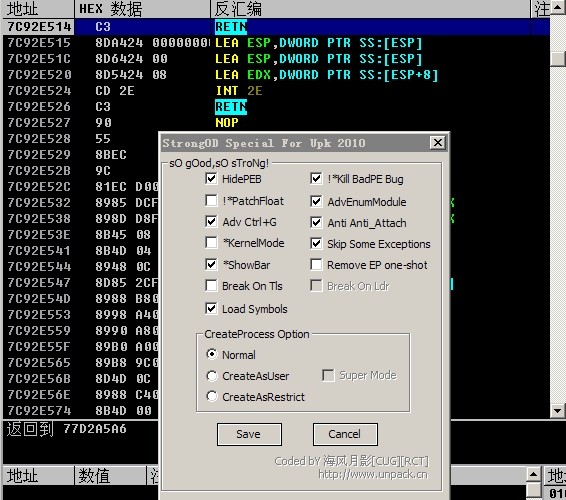Click disassembly scrollbar up arrow
Screen dimensions: 566x500
[558, 8]
